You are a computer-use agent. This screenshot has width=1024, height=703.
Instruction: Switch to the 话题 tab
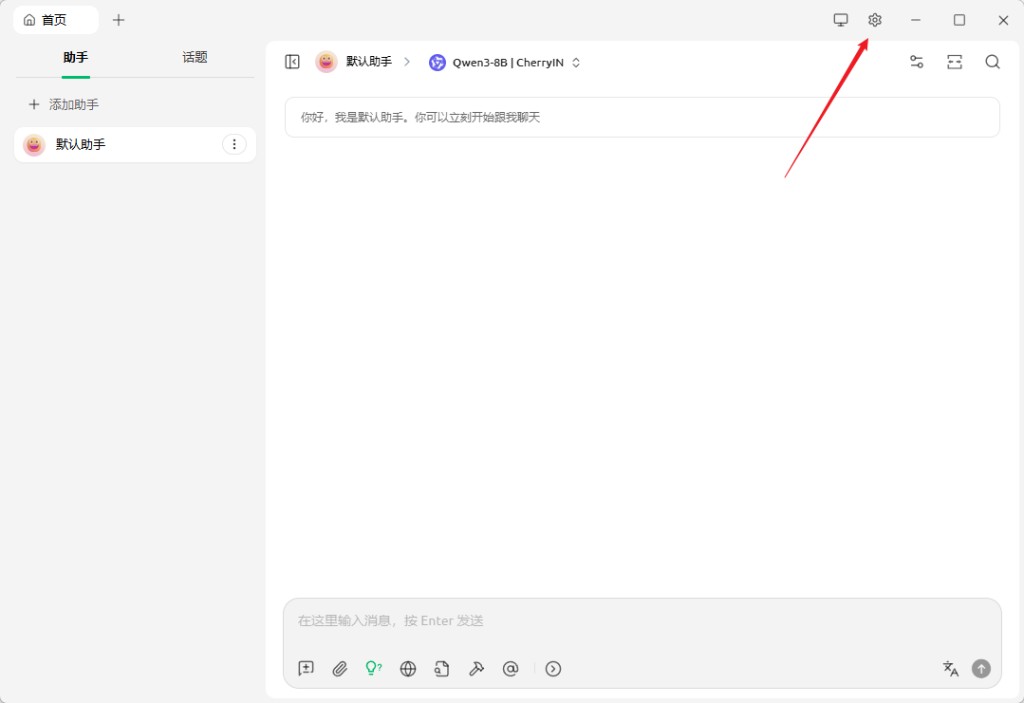tap(194, 57)
